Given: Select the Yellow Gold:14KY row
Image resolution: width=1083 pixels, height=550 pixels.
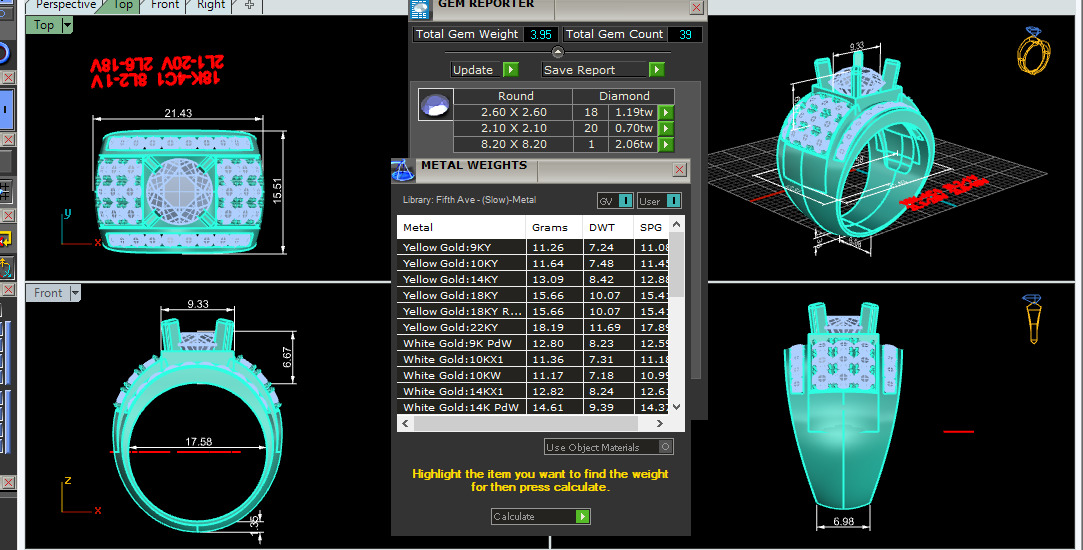Looking at the screenshot, I should point(533,279).
